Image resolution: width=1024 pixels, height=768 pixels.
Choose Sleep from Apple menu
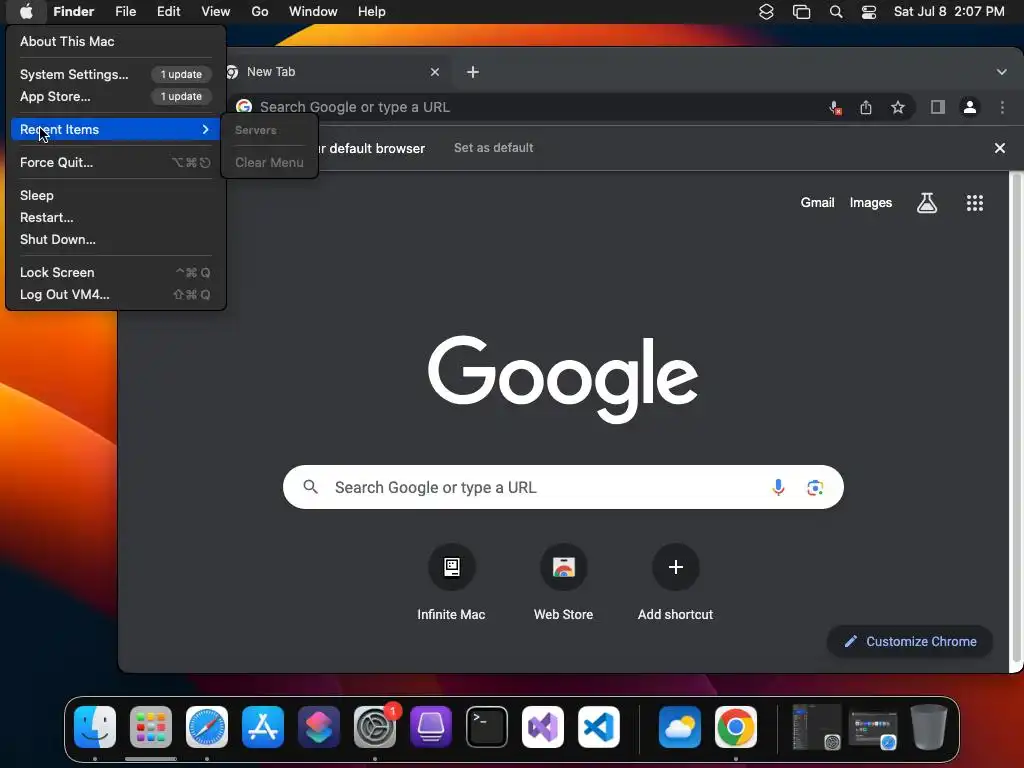[x=115, y=195]
